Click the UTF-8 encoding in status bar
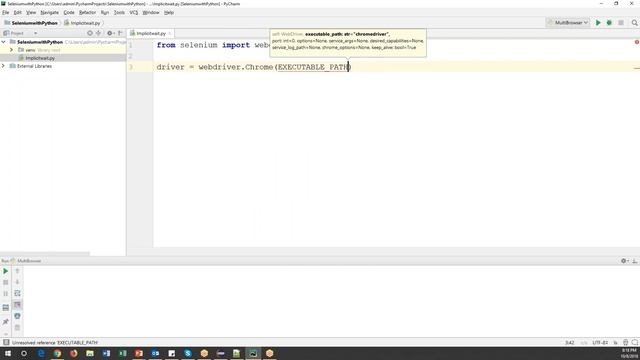 pos(600,342)
